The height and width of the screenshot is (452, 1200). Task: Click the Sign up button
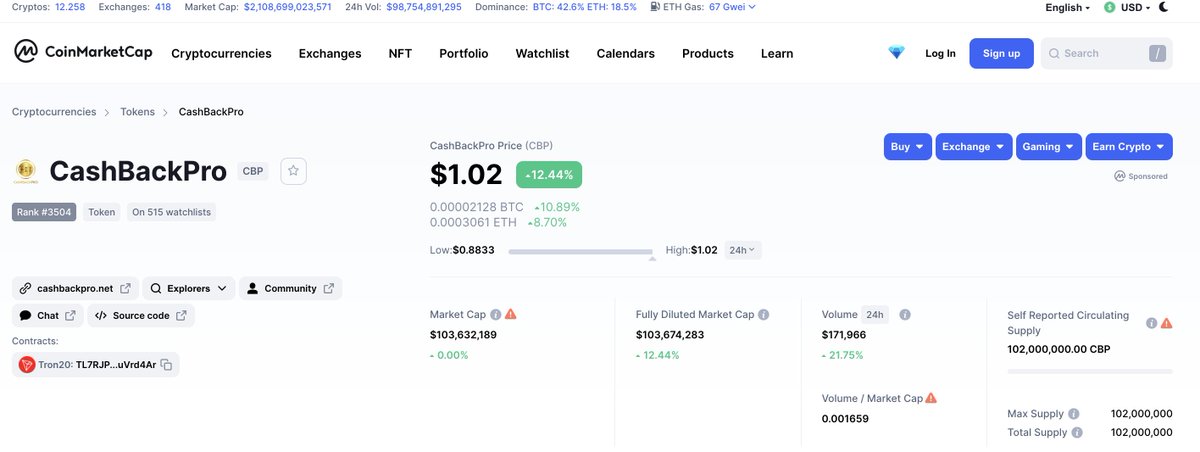[1001, 53]
